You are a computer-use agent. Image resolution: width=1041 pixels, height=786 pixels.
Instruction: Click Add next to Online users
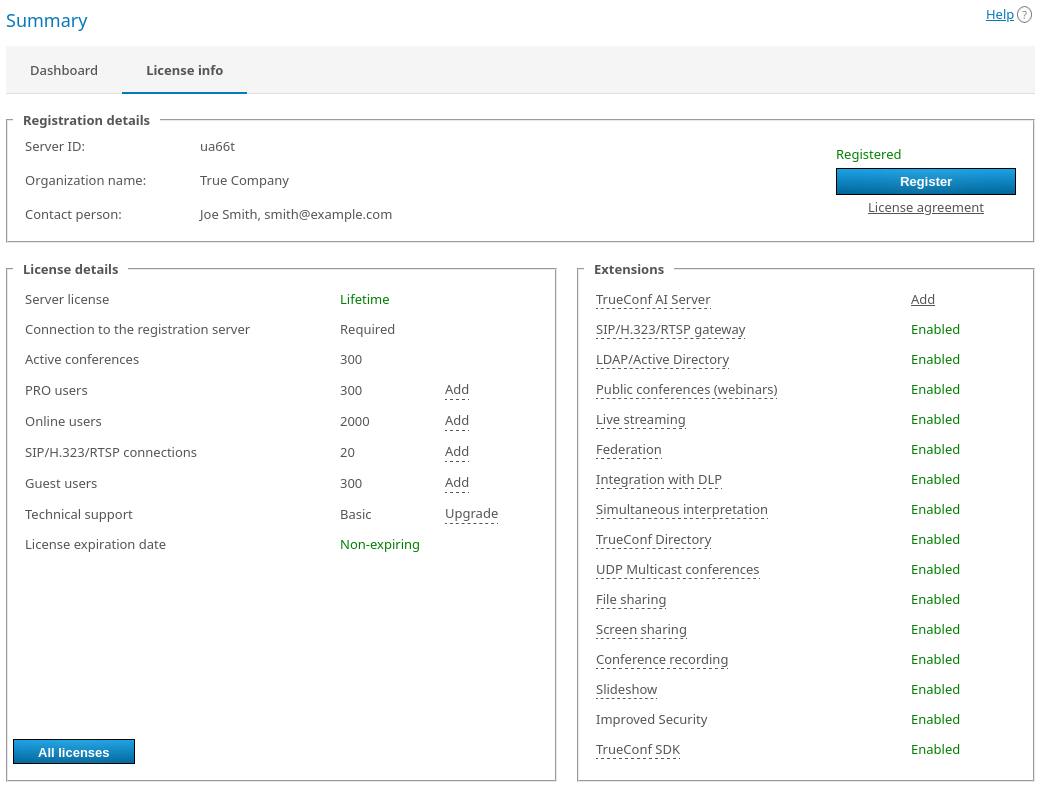456,421
